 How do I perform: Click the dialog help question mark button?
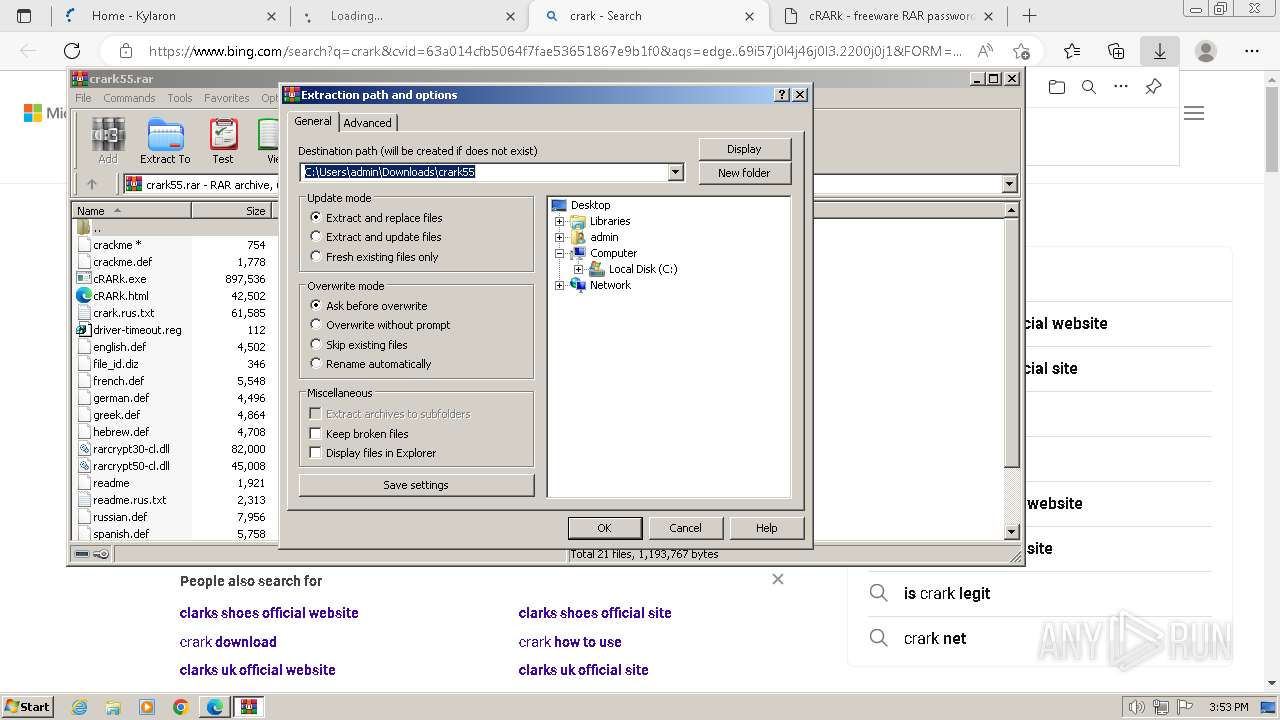782,95
